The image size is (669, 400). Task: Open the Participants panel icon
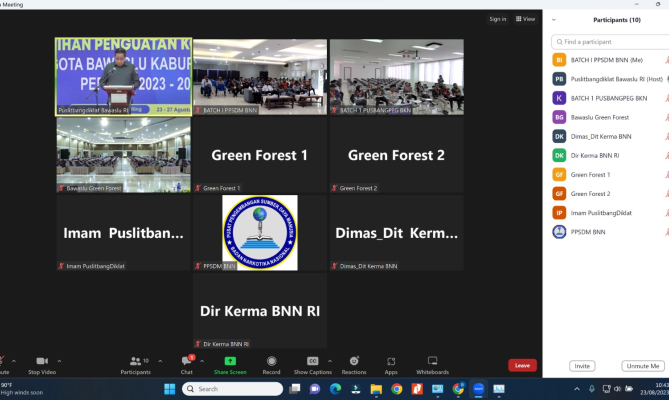pyautogui.click(x=135, y=361)
